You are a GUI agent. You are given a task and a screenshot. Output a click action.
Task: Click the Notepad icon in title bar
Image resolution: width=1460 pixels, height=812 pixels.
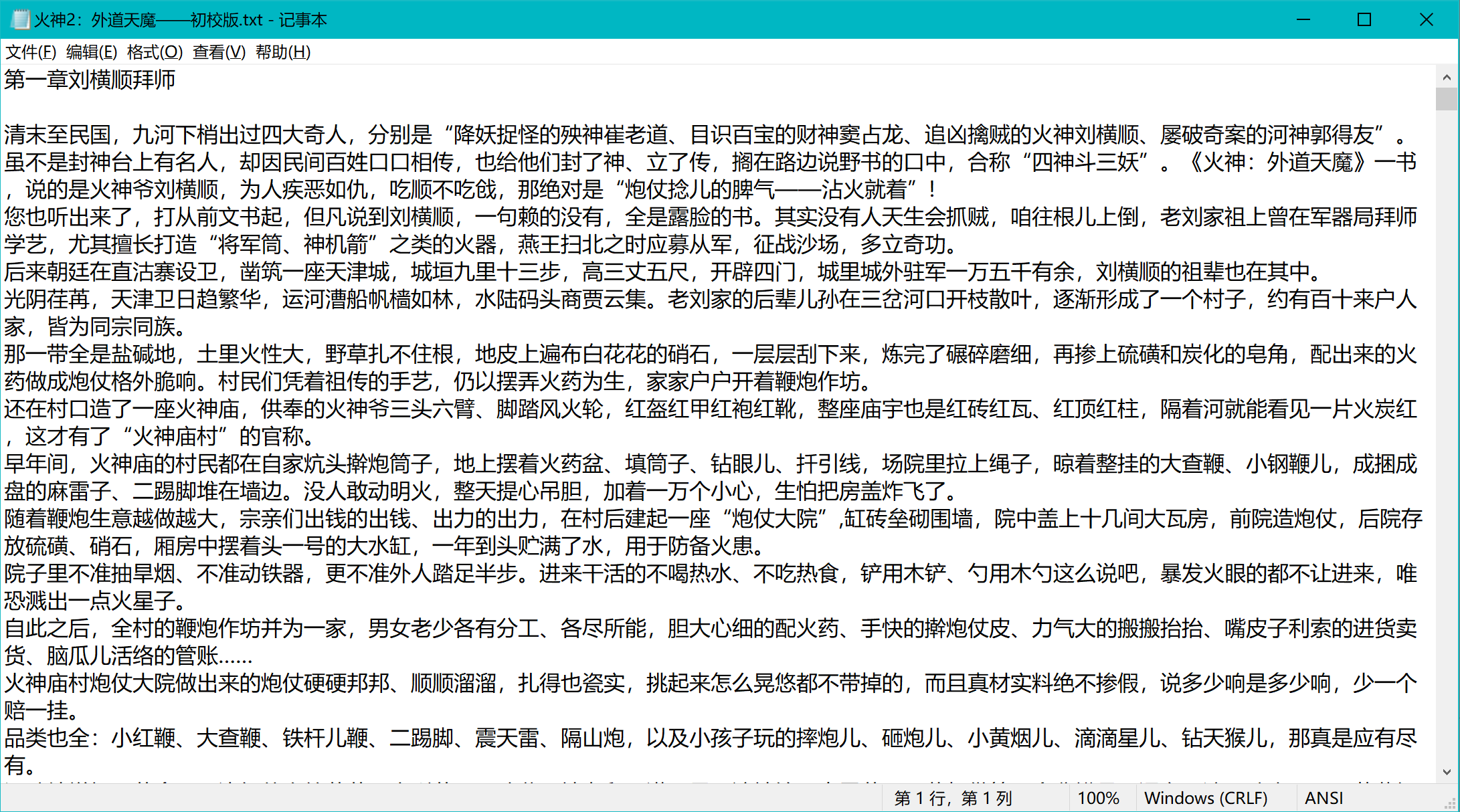(x=21, y=19)
